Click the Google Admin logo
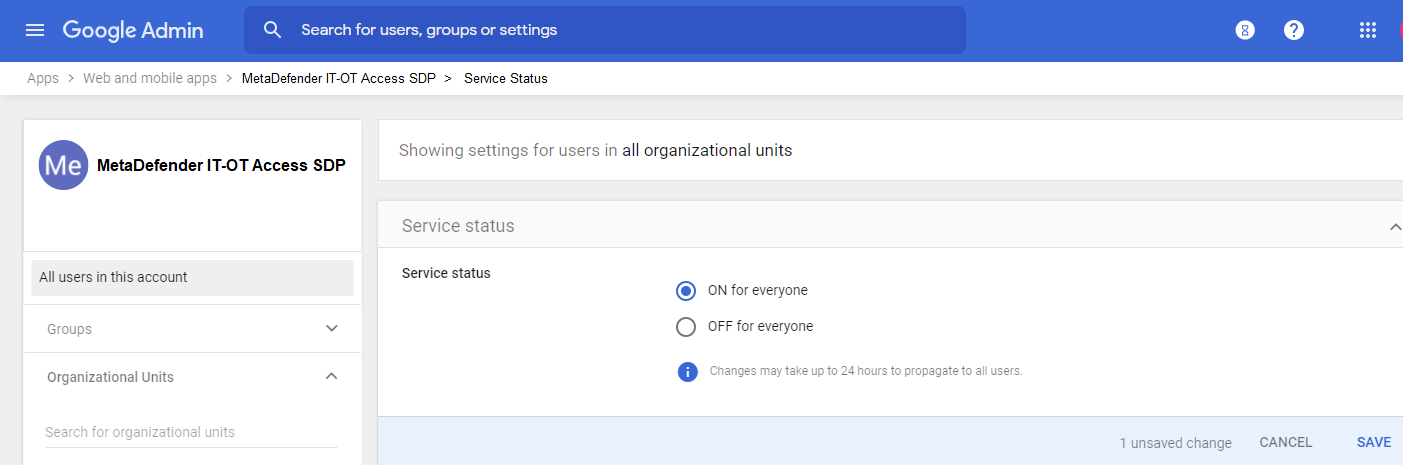1403x465 pixels. coord(133,30)
